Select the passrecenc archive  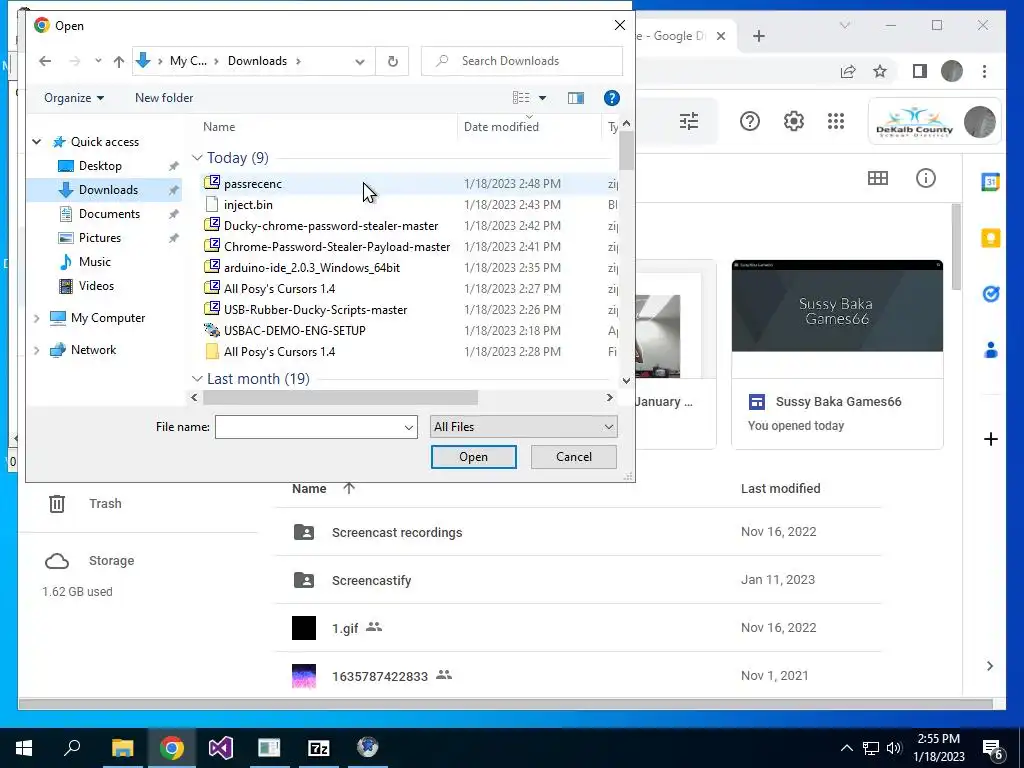253,184
